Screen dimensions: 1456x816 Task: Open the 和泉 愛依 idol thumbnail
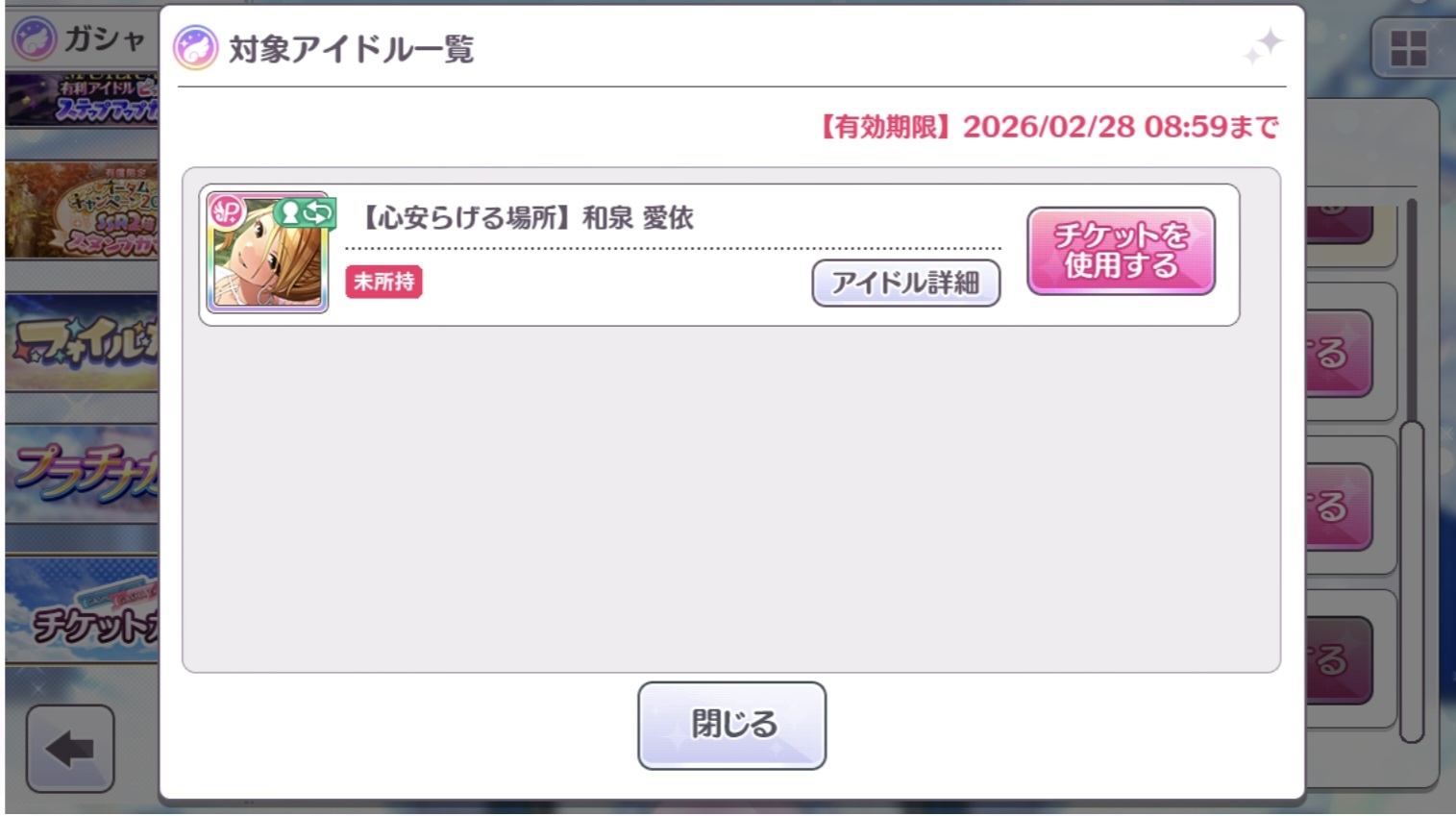pyautogui.click(x=268, y=252)
